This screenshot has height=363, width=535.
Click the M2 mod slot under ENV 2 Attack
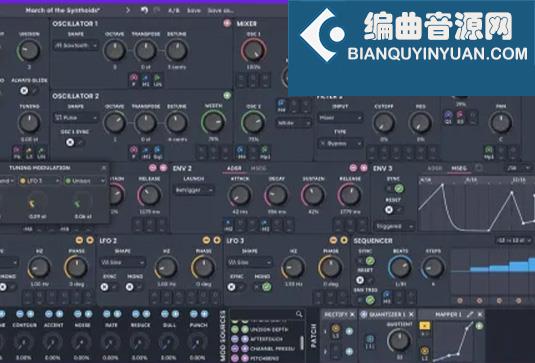228,225
